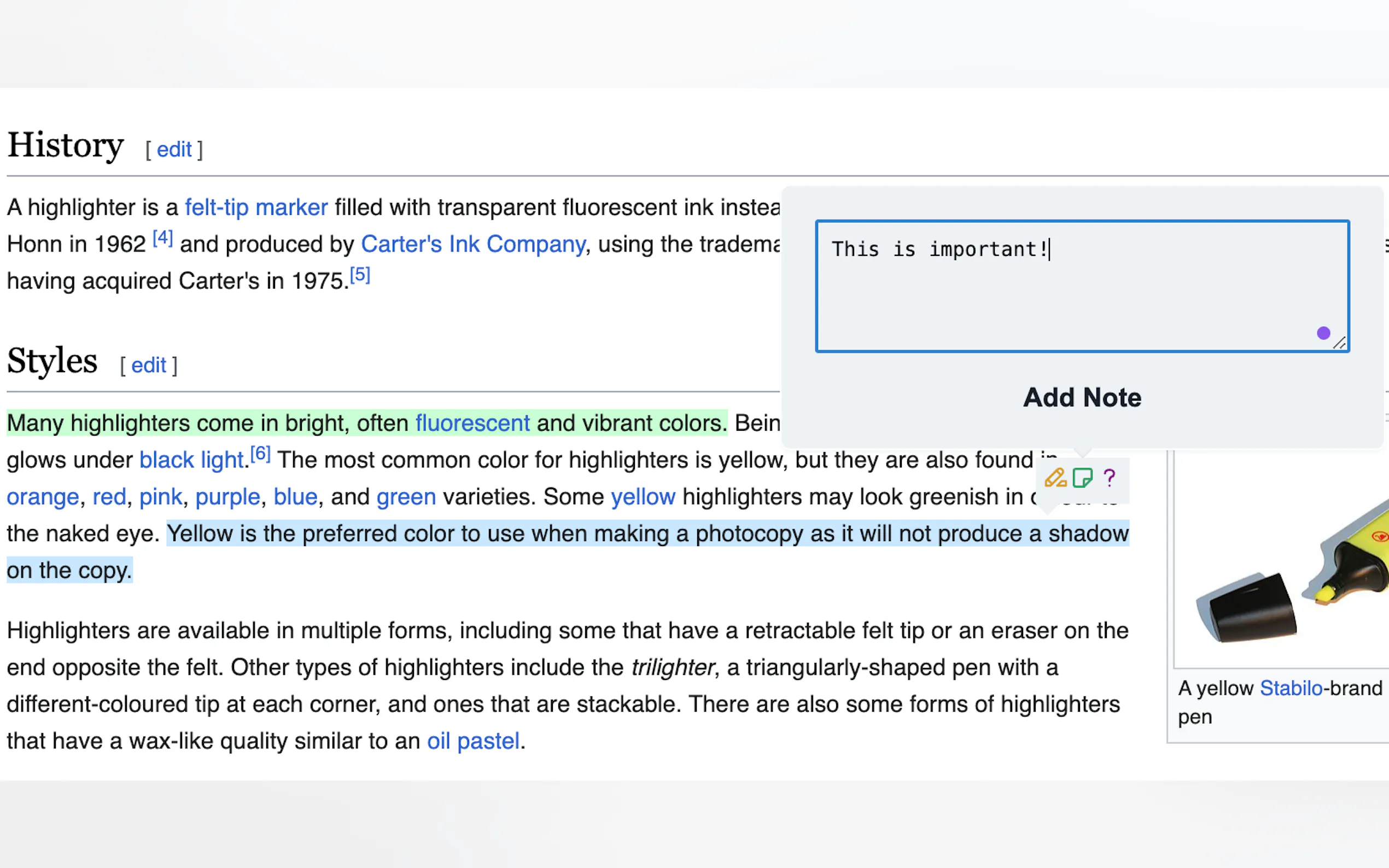The width and height of the screenshot is (1389, 868).
Task: Open the felt-tip marker link
Action: click(256, 207)
